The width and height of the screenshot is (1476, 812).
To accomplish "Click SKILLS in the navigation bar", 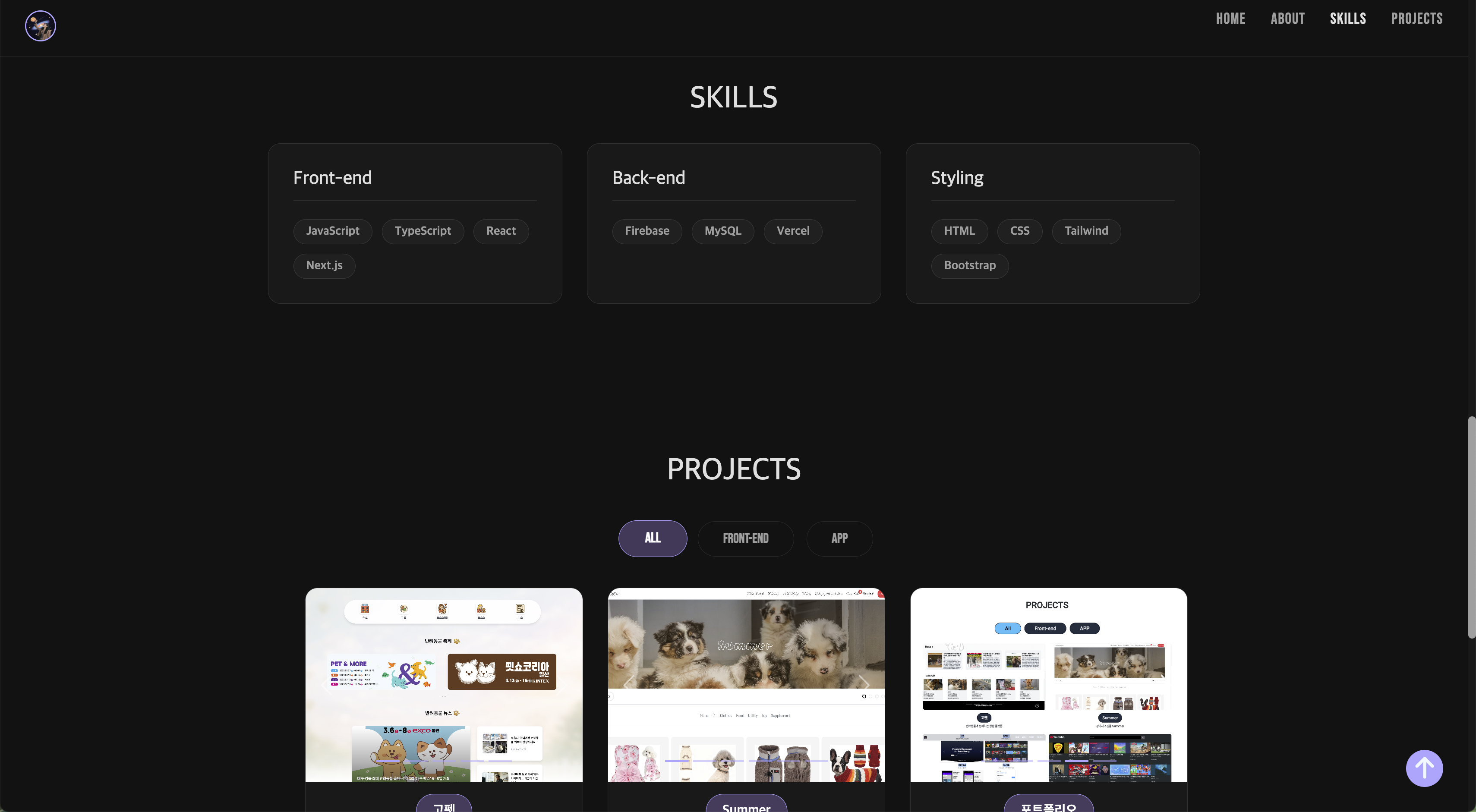I will [x=1348, y=18].
